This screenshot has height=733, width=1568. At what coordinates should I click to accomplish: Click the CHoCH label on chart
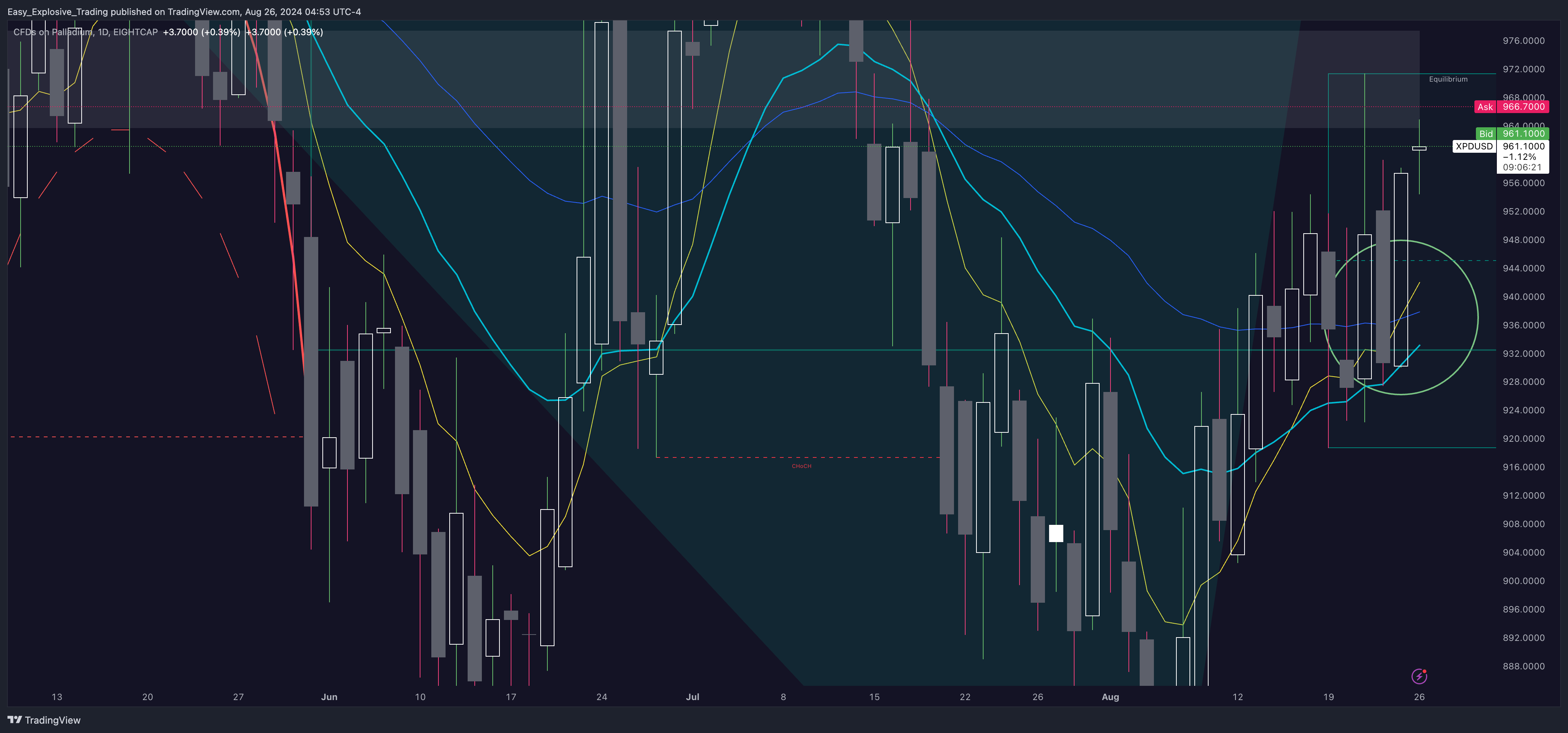click(801, 466)
